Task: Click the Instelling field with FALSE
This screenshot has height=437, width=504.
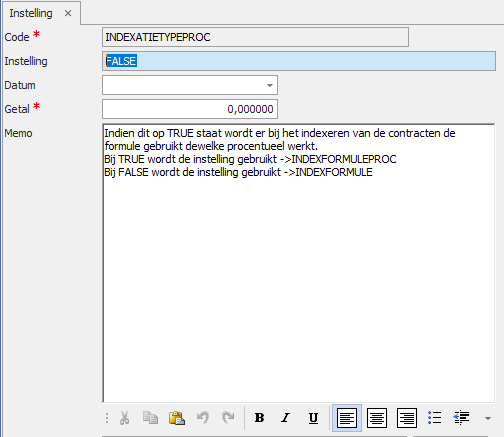Action: click(x=299, y=61)
